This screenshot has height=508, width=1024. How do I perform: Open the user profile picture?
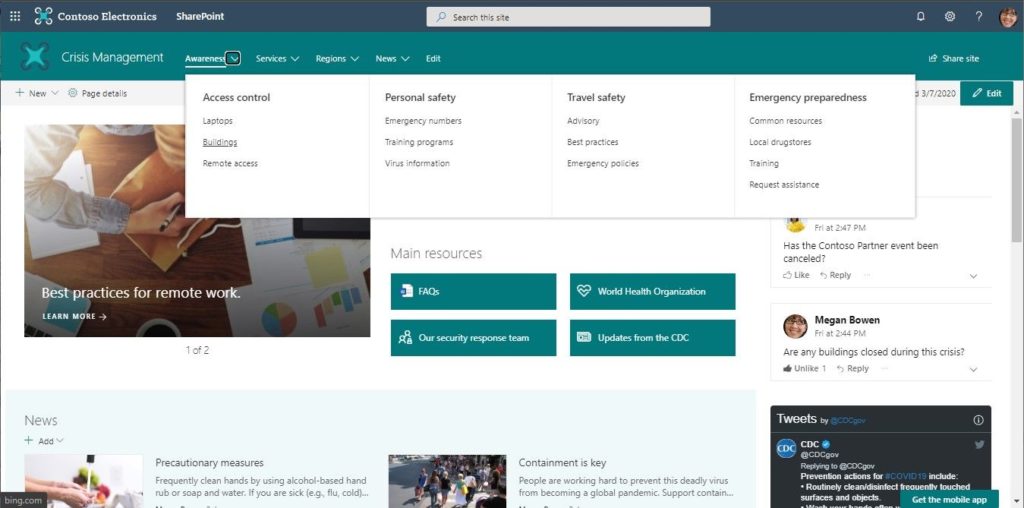coord(1008,17)
